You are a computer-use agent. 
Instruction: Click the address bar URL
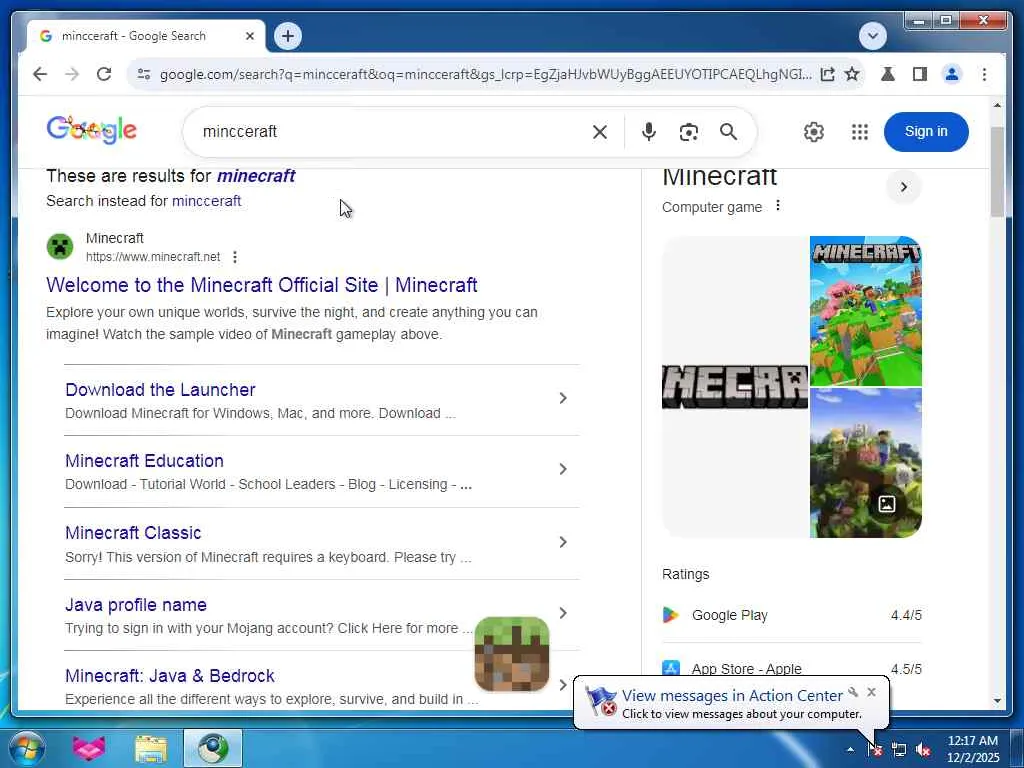(x=485, y=74)
